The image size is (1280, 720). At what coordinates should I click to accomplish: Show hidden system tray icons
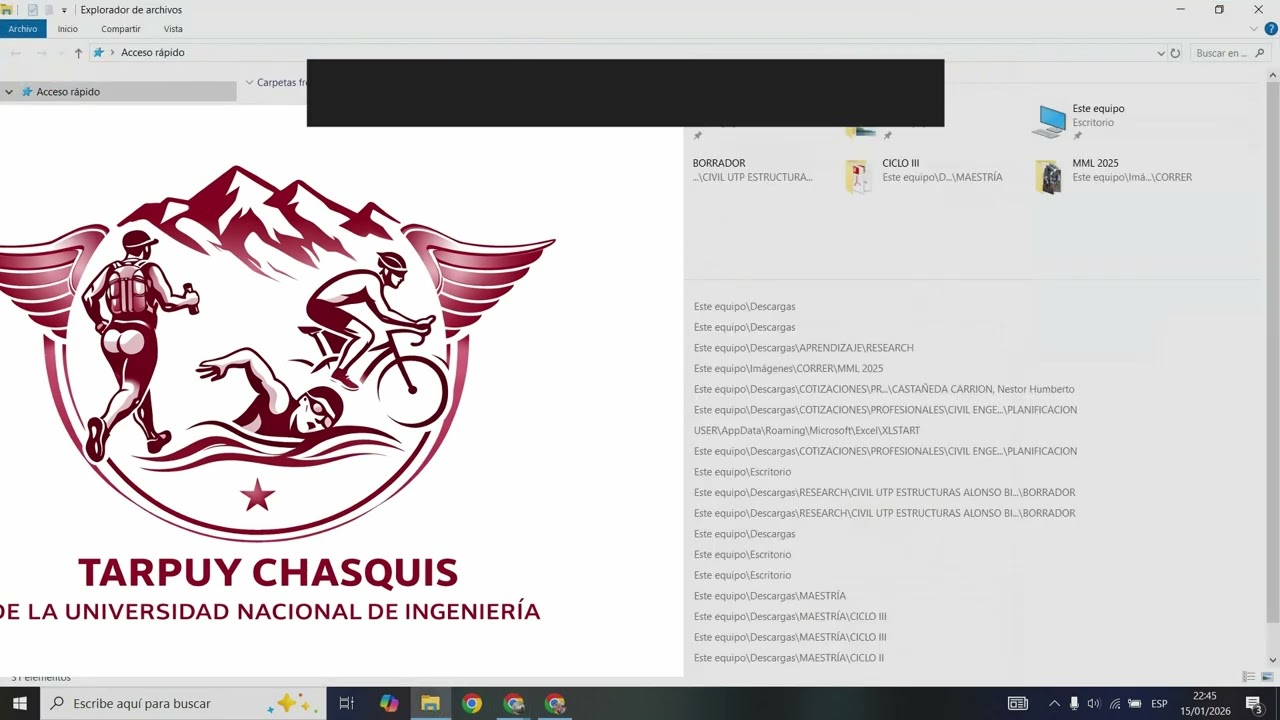(1054, 704)
